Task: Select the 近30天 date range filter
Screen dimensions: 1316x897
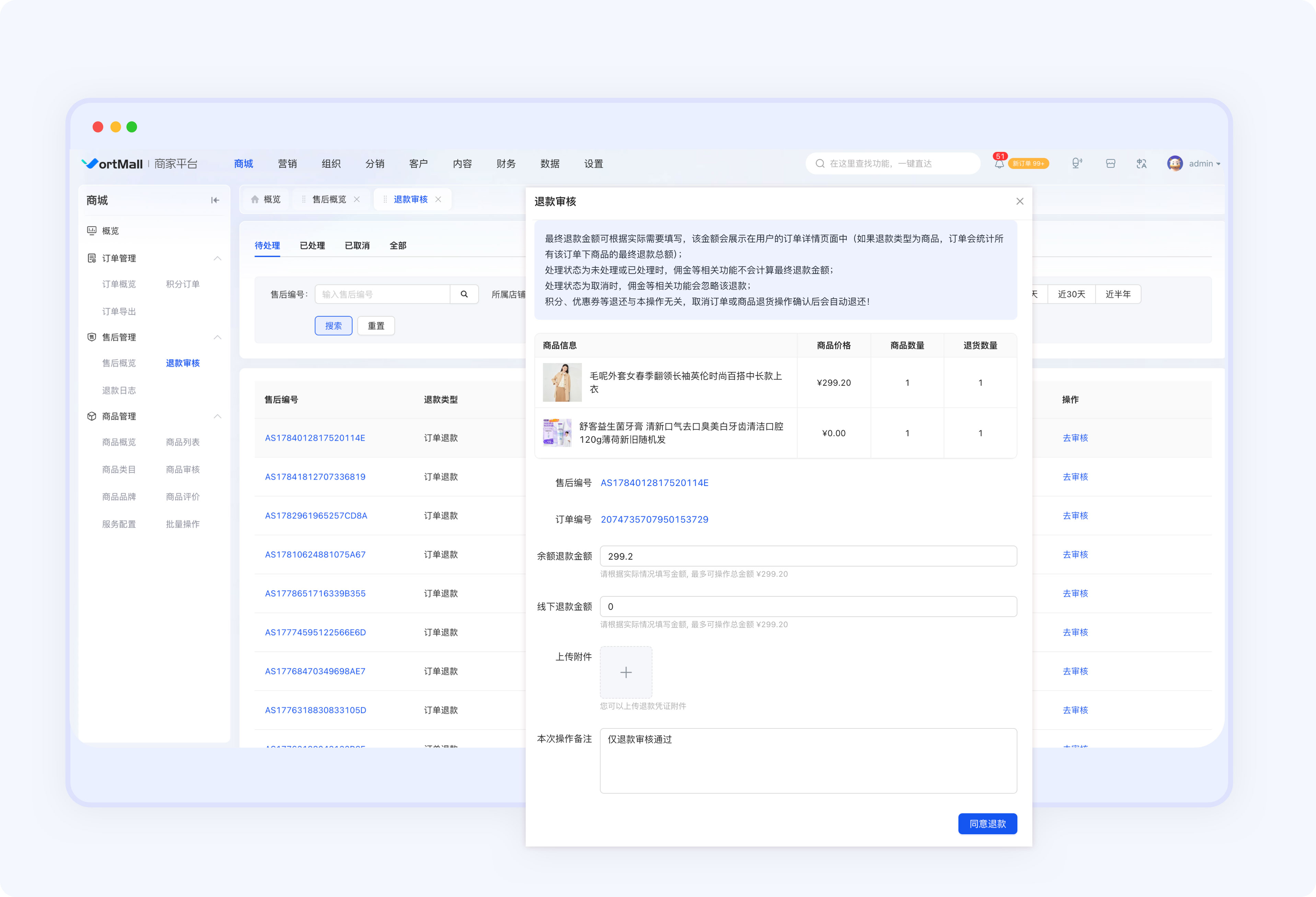Action: point(1071,294)
